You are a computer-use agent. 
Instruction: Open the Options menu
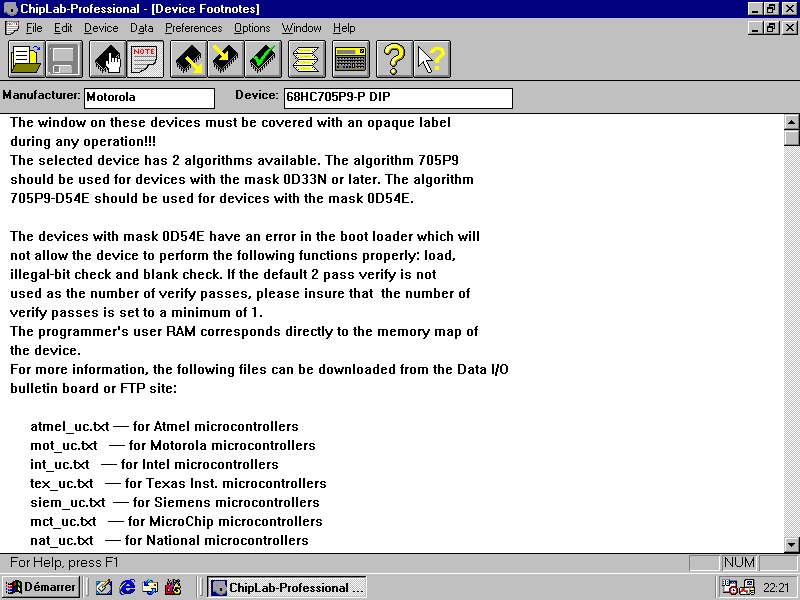click(252, 28)
